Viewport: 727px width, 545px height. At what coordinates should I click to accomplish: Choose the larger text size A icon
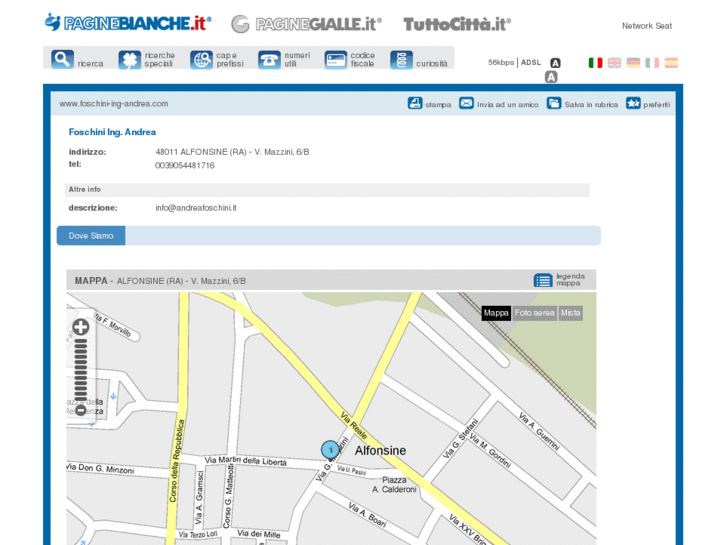pos(551,77)
